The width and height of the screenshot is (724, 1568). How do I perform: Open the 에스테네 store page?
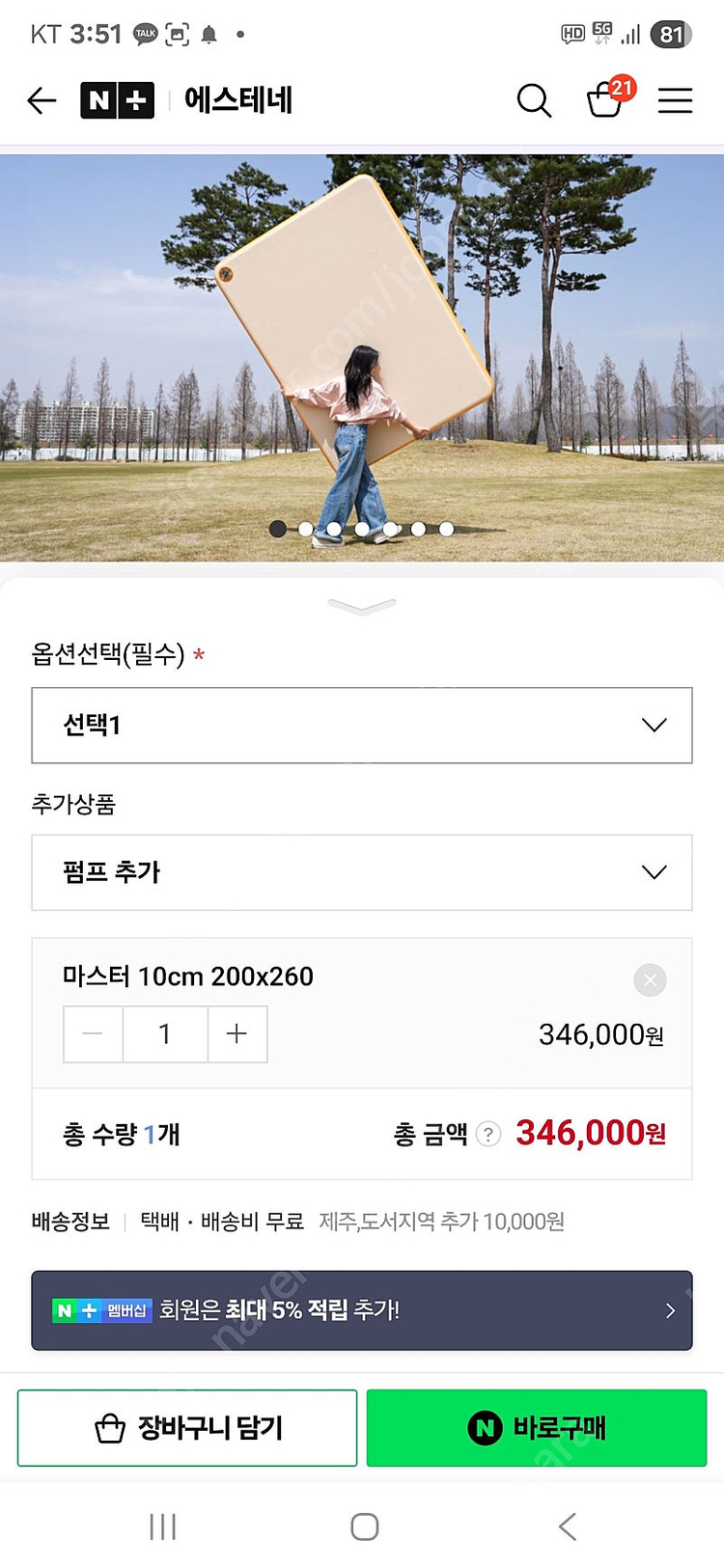click(238, 100)
